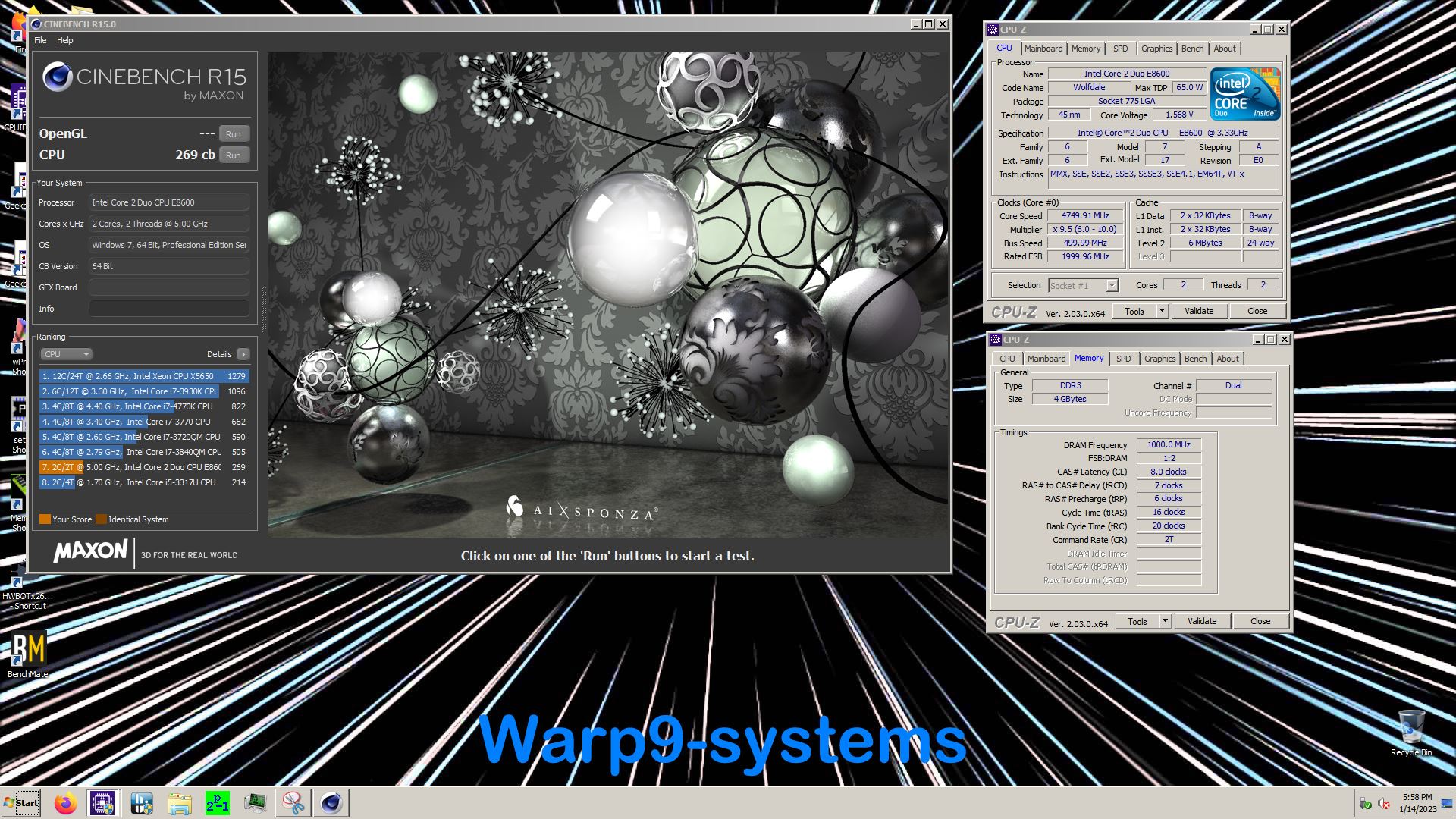The width and height of the screenshot is (1456, 819).
Task: Switch to CPU tab in Memory CPU-Z window
Action: point(1007,359)
